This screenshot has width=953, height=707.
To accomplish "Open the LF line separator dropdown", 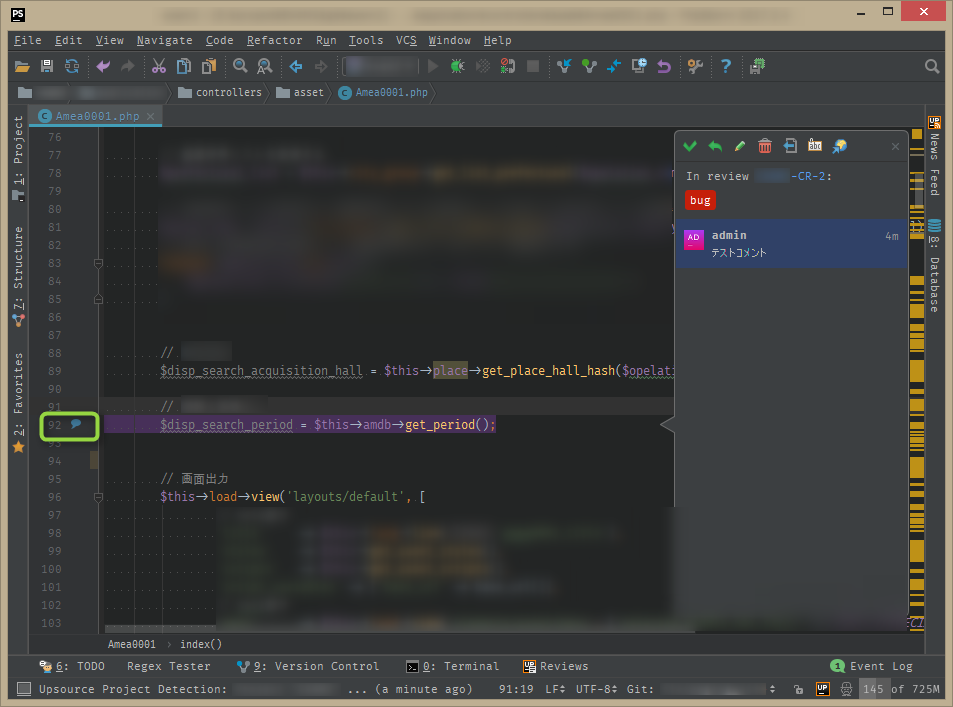I will (556, 689).
